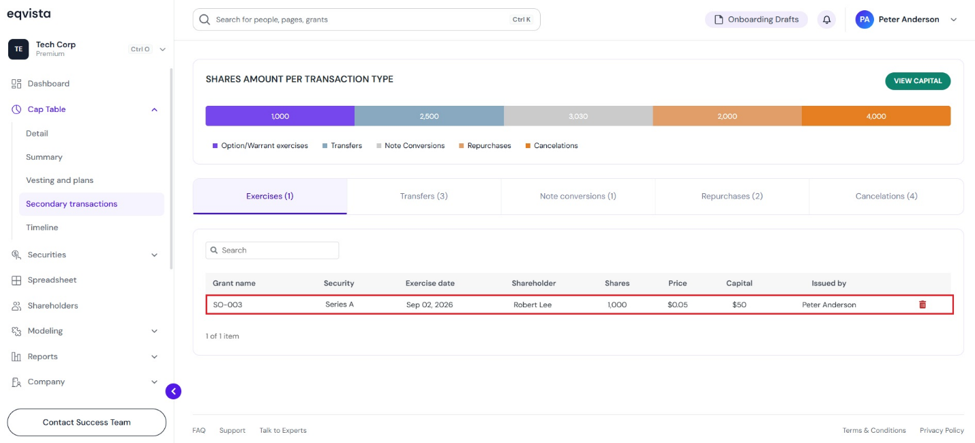The image size is (975, 443).
Task: Focus the exercises table Search field
Action: tap(272, 250)
